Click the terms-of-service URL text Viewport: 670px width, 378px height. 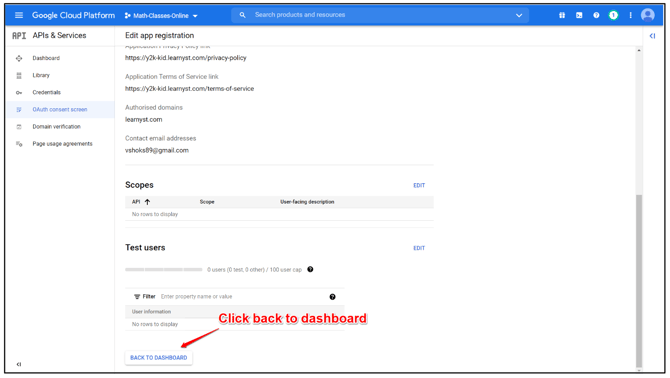tap(189, 88)
